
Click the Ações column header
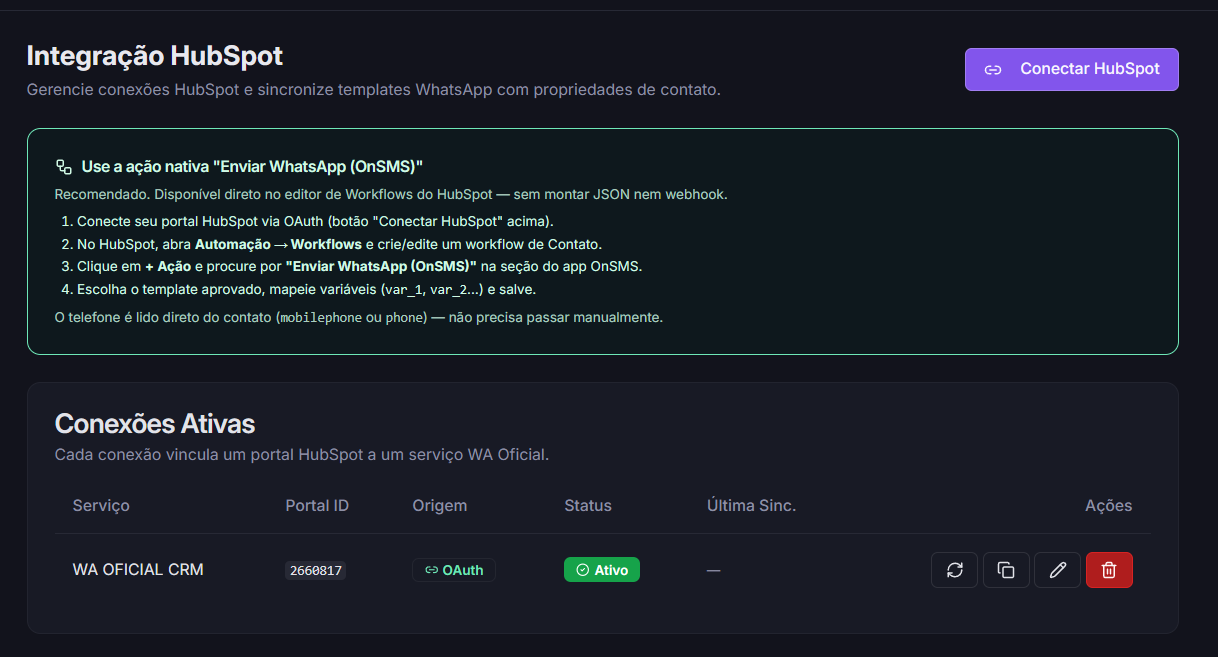1108,506
